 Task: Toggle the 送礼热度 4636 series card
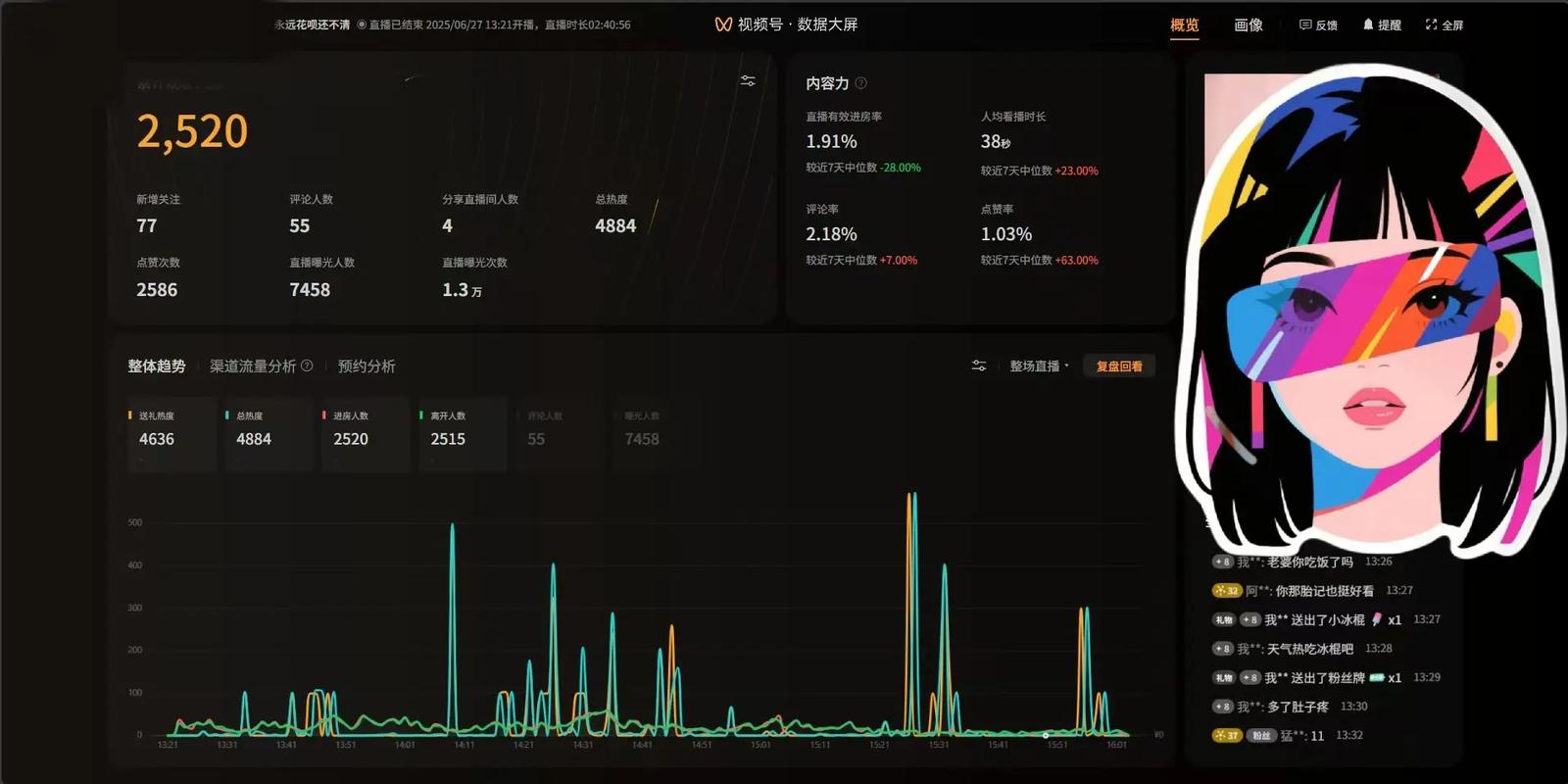pos(171,434)
